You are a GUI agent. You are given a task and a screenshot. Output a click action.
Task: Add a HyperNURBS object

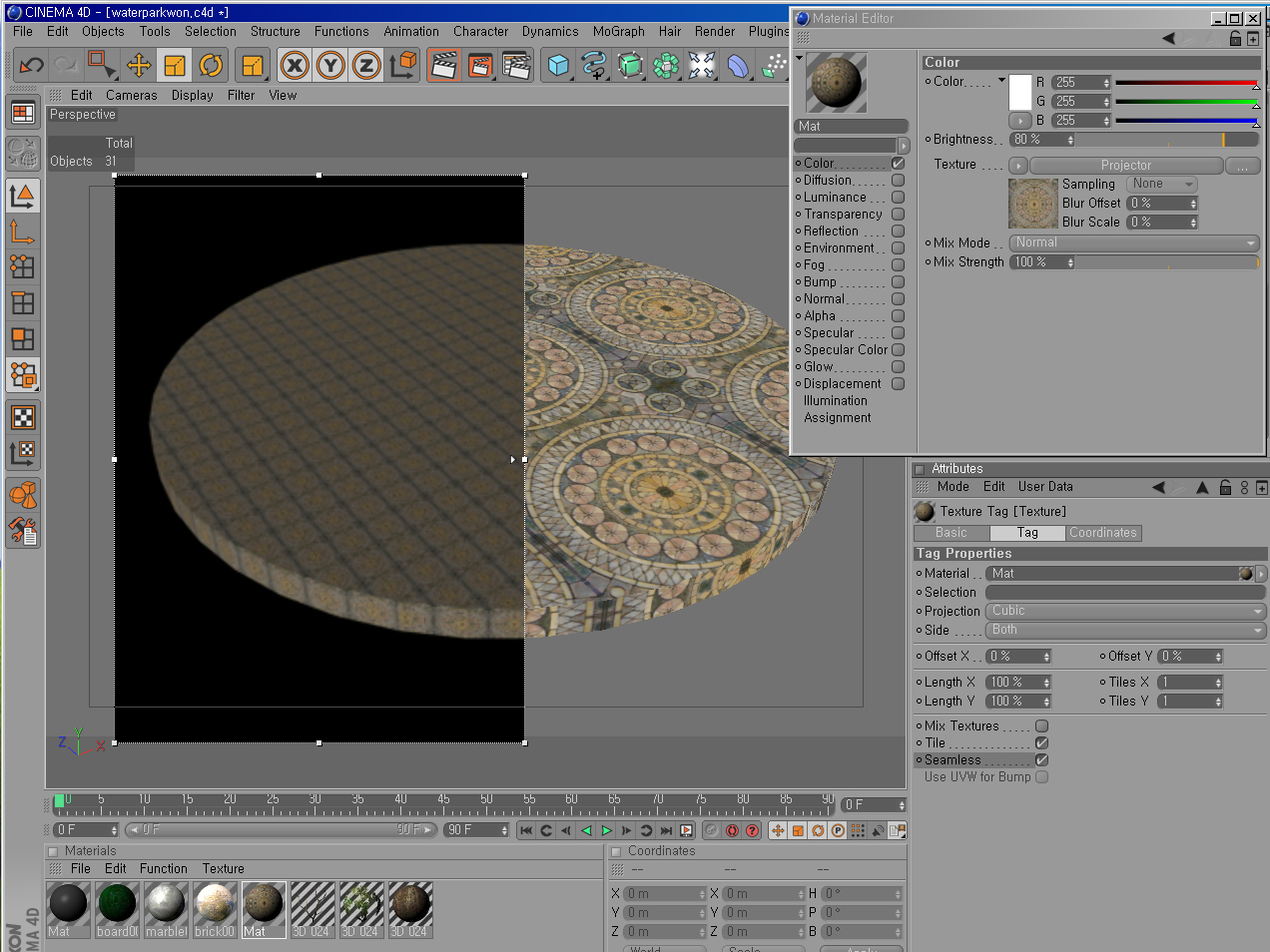(630, 66)
